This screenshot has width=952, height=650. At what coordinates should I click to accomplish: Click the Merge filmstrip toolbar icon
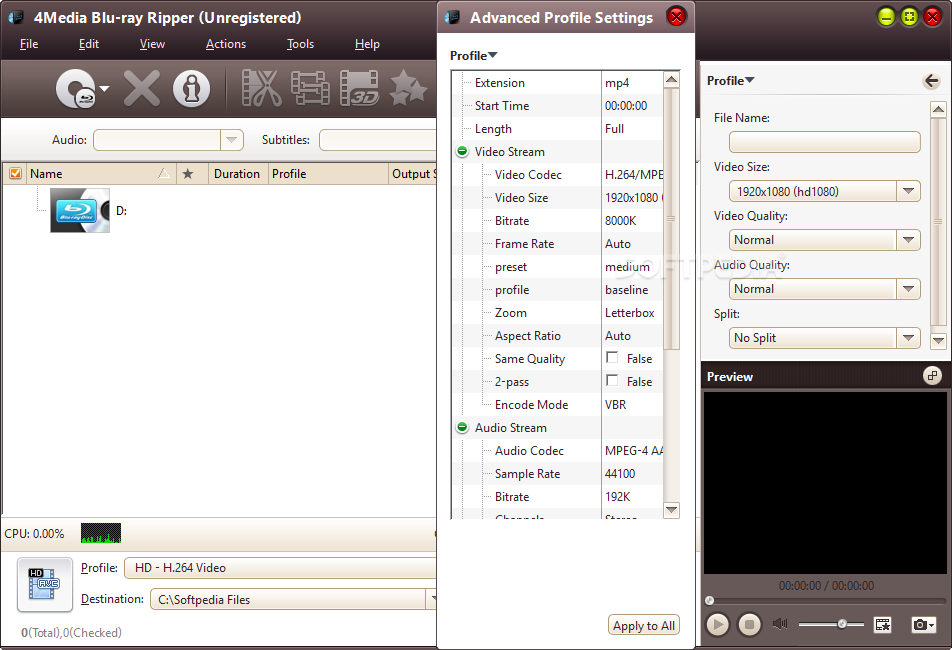click(x=310, y=88)
